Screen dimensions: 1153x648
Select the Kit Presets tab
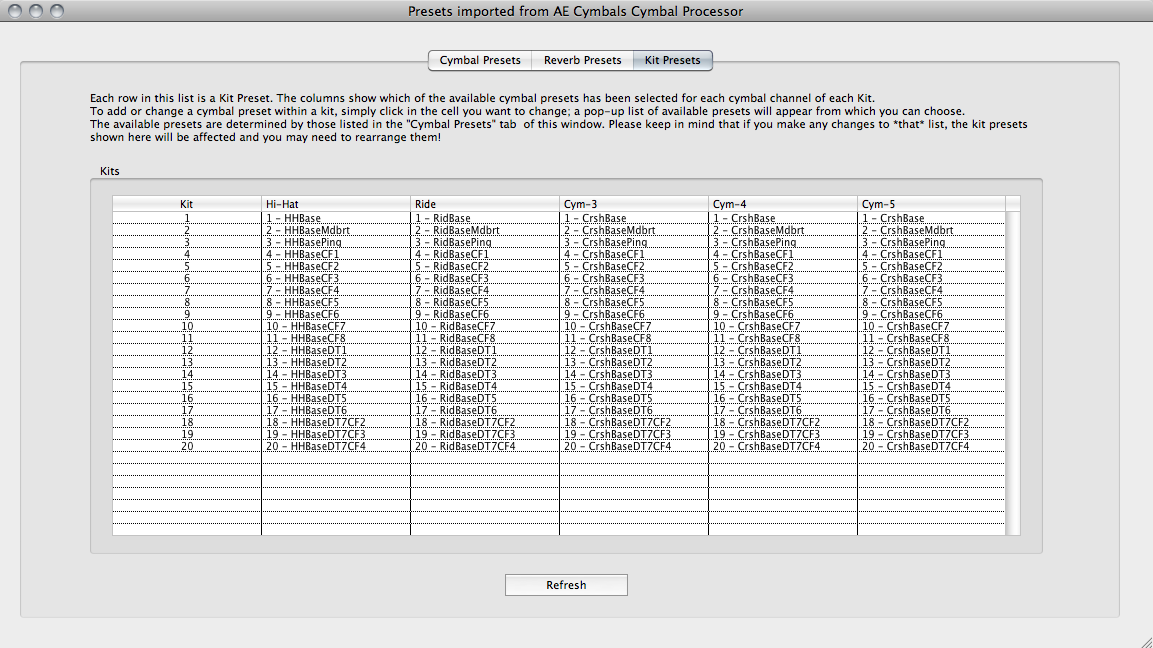click(673, 60)
